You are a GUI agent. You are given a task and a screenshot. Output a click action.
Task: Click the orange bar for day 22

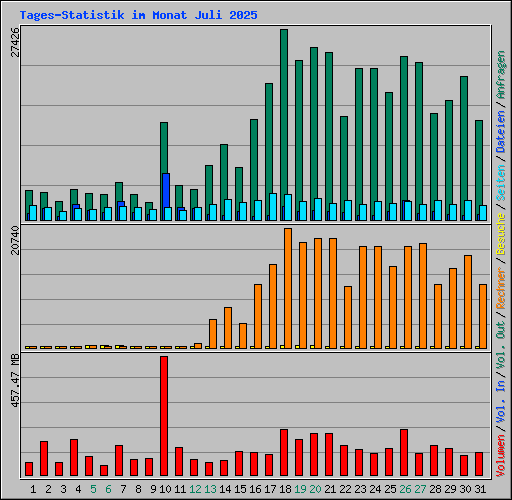[348, 317]
